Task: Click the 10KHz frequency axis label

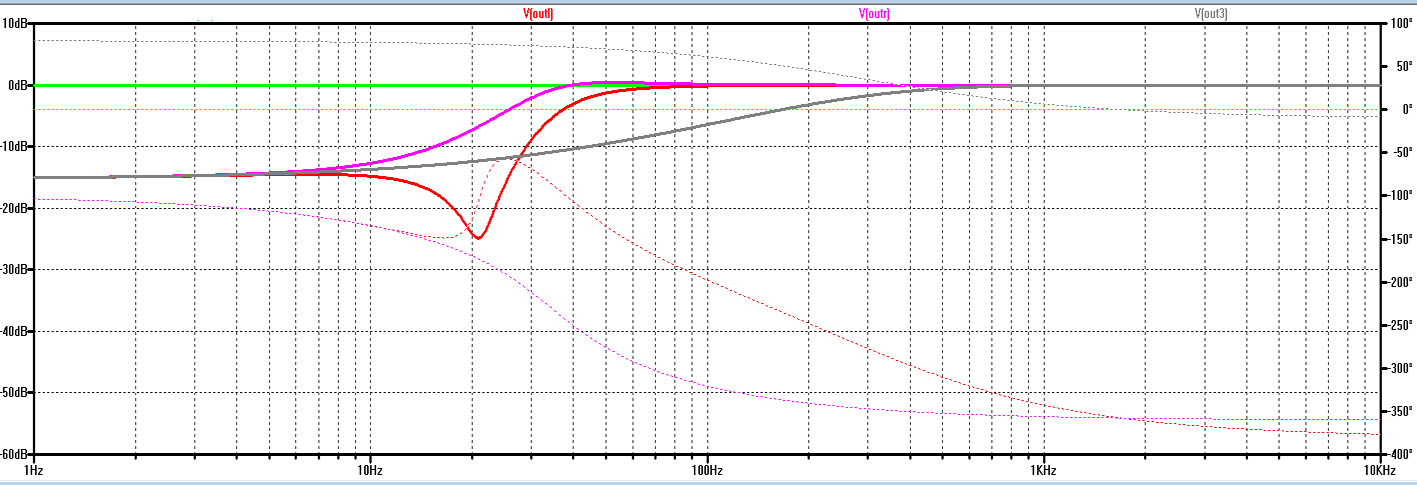Action: (1379, 470)
